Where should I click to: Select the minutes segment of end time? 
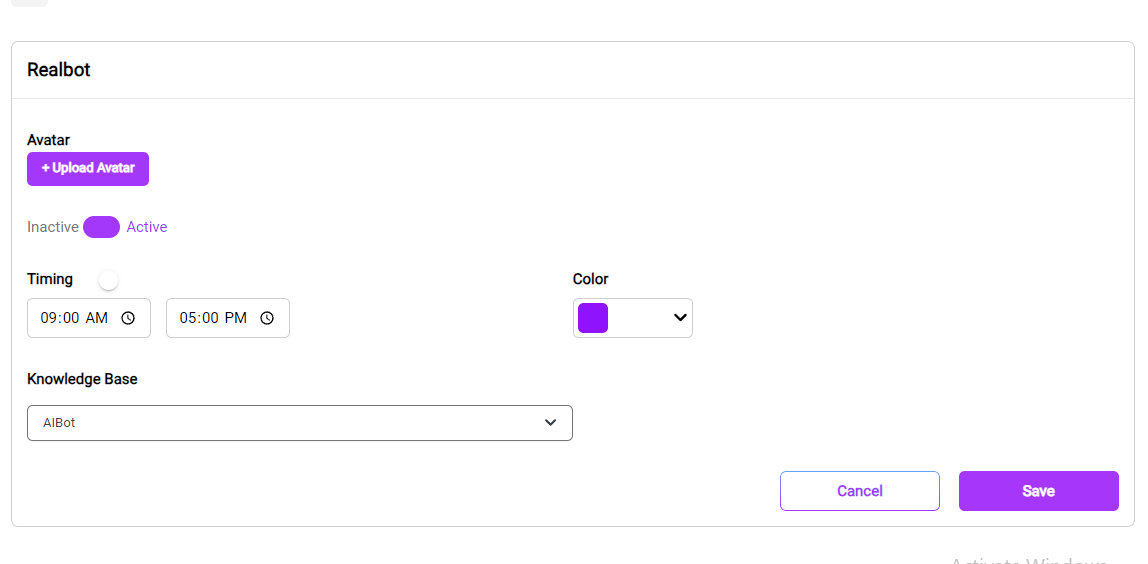click(209, 318)
